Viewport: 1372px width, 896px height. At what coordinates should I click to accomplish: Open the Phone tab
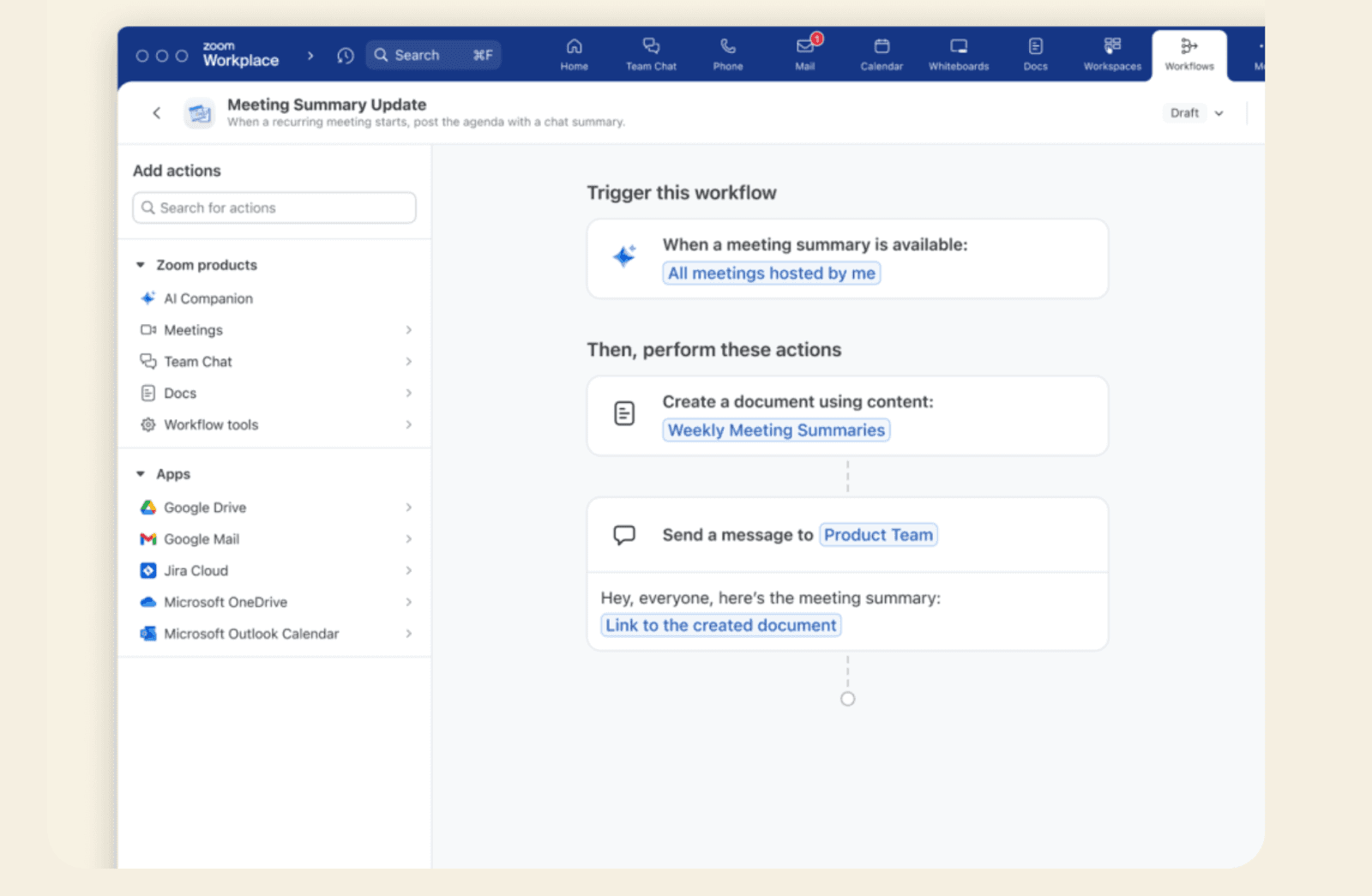coord(727,54)
